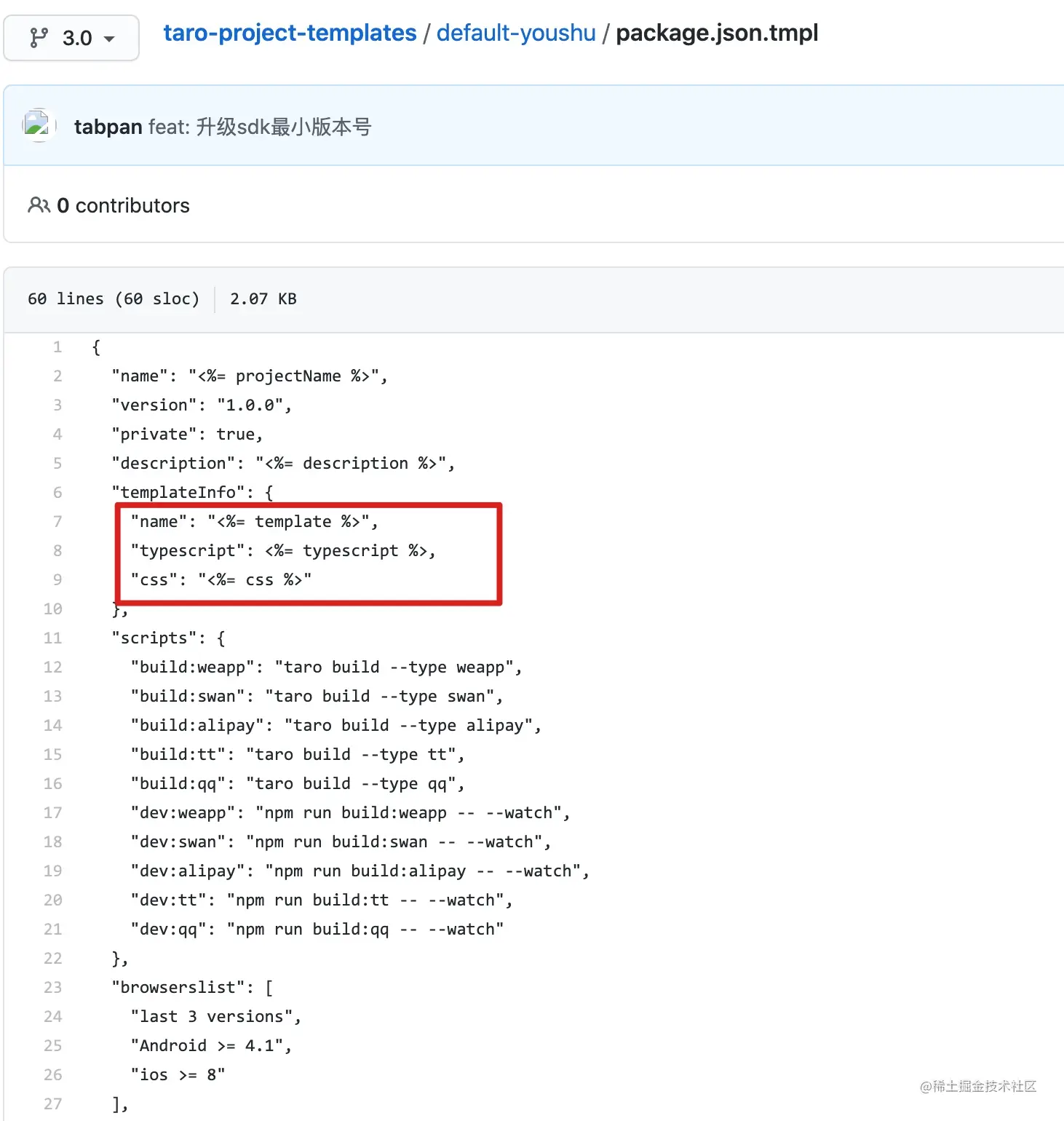
Task: Open the 3.0 branch selector dropdown
Action: coord(71,38)
